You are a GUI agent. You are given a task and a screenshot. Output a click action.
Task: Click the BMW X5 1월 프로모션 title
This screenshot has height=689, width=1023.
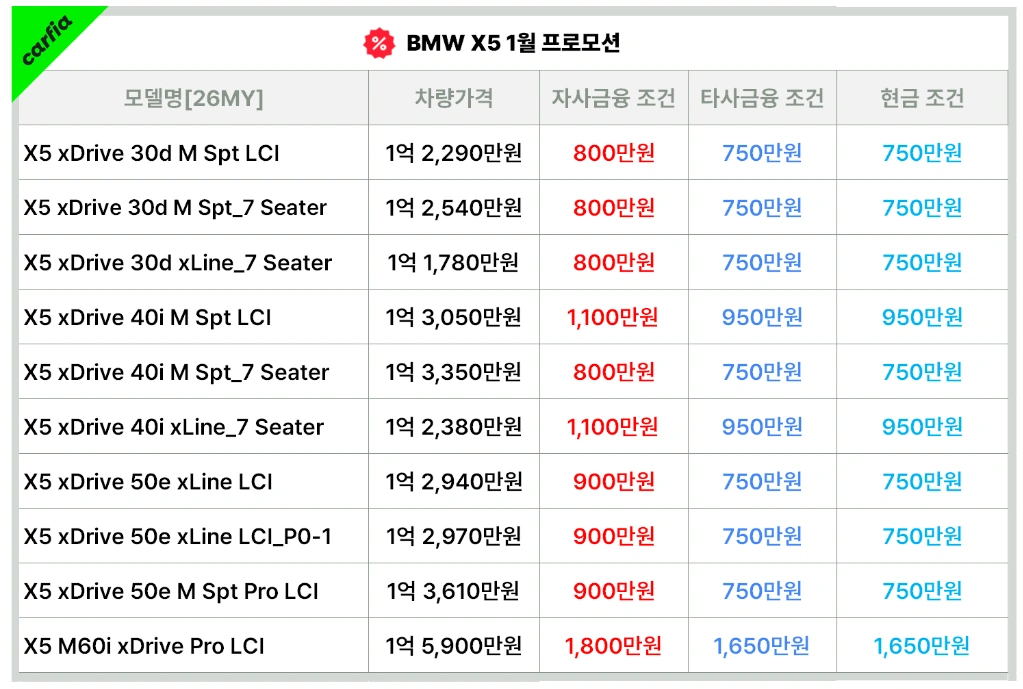coord(513,43)
